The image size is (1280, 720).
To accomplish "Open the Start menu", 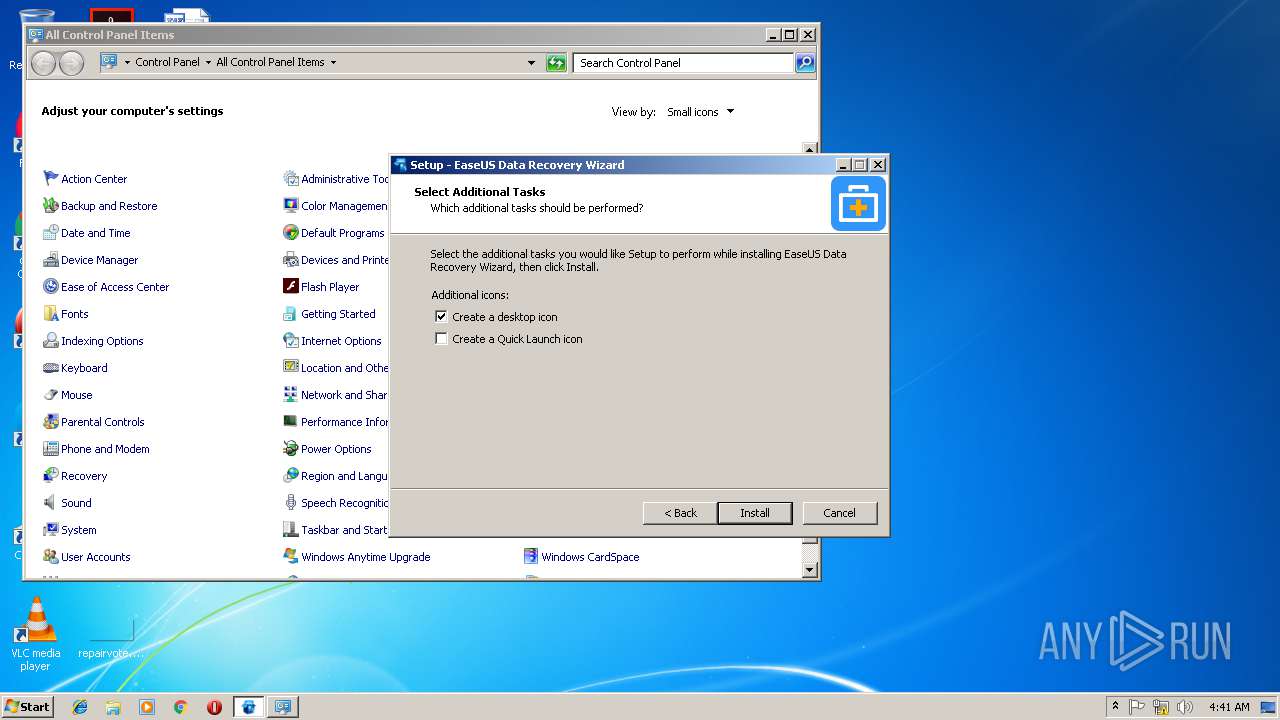I will [x=27, y=706].
